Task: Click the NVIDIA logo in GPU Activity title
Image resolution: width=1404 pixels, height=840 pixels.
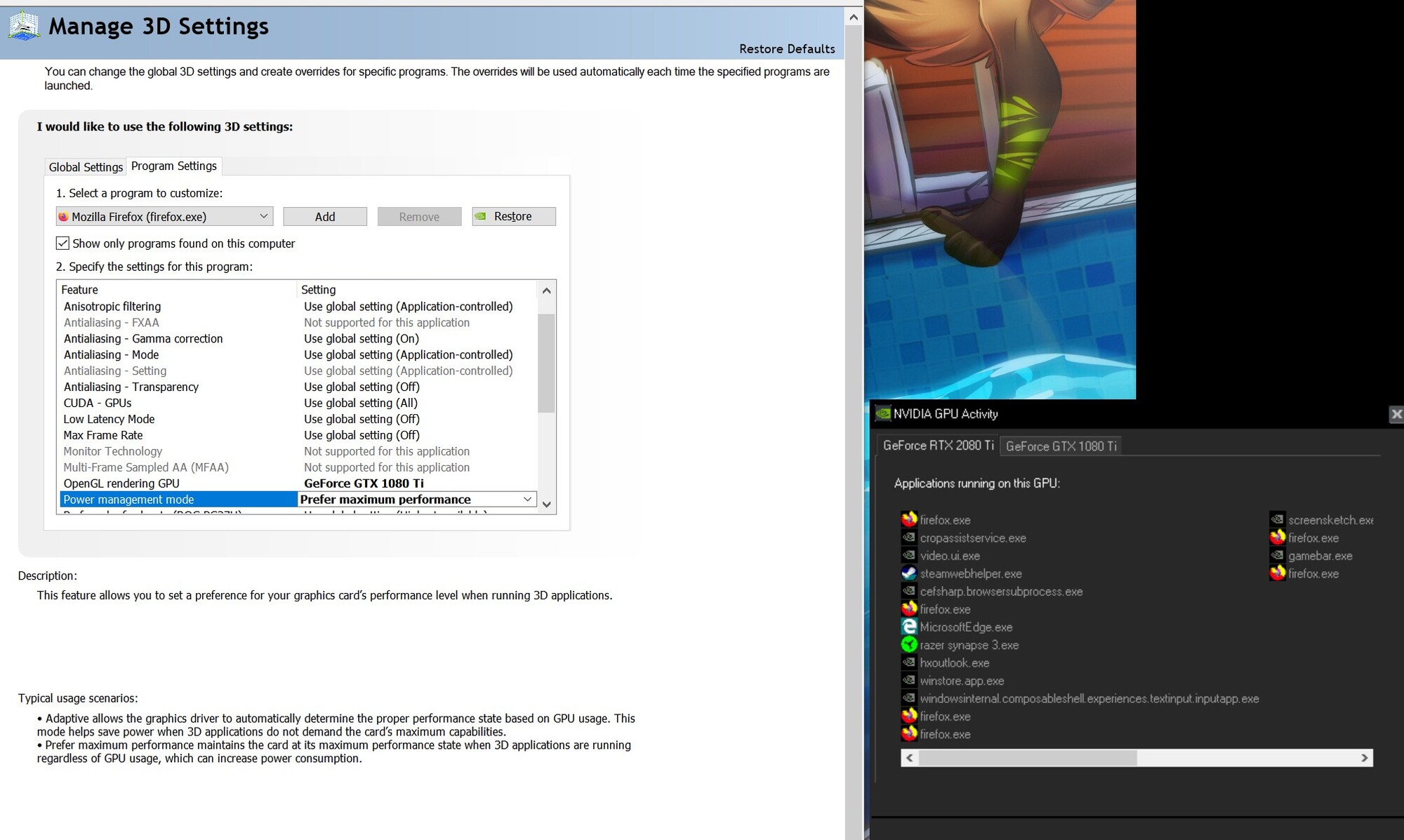Action: coord(883,413)
